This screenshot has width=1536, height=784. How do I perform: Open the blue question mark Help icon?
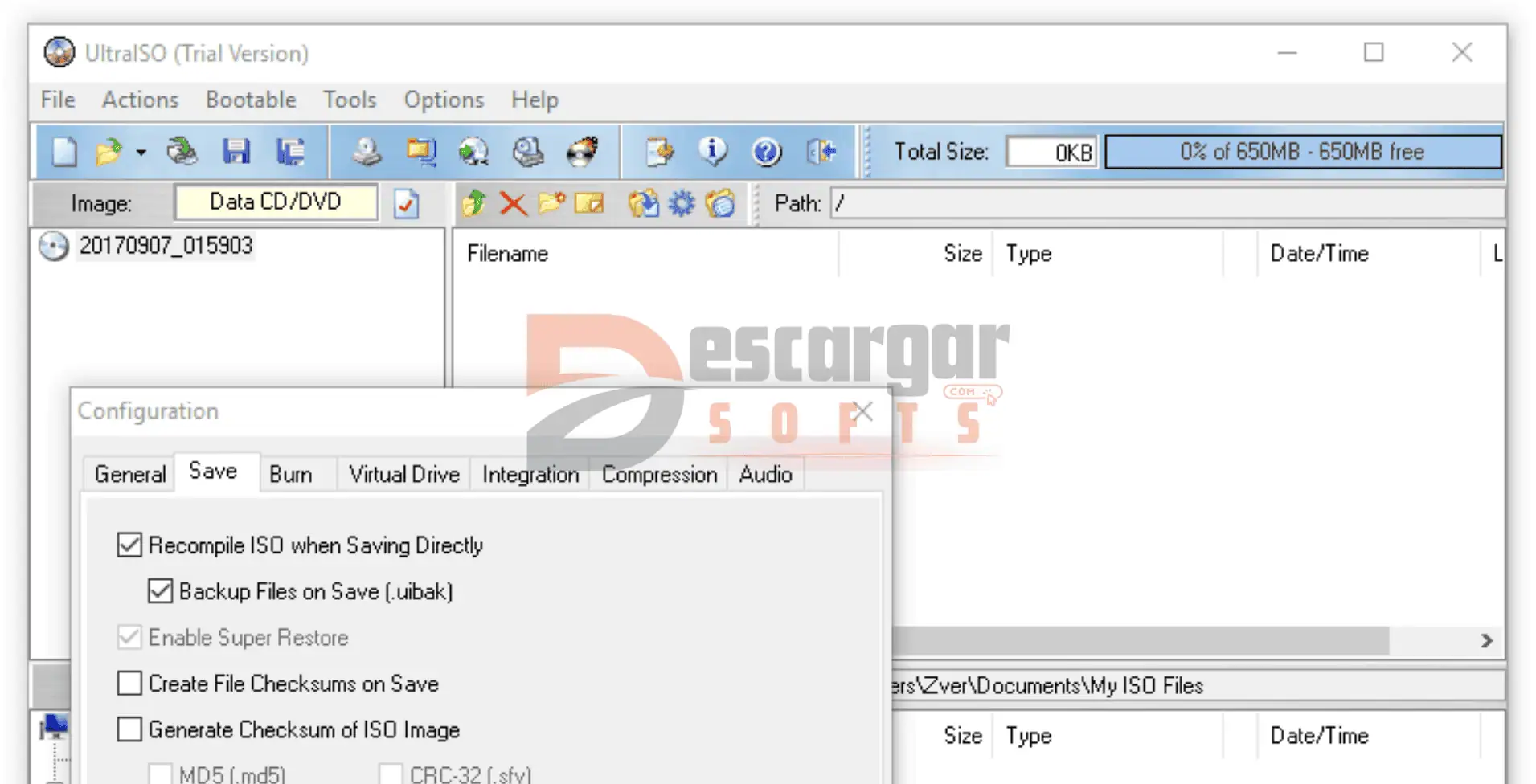pos(766,152)
